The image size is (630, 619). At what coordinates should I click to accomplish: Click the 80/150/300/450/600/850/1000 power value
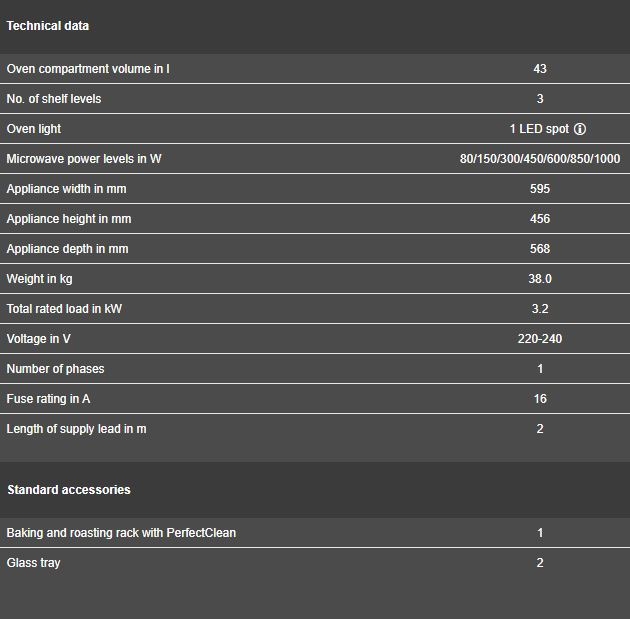[540, 159]
